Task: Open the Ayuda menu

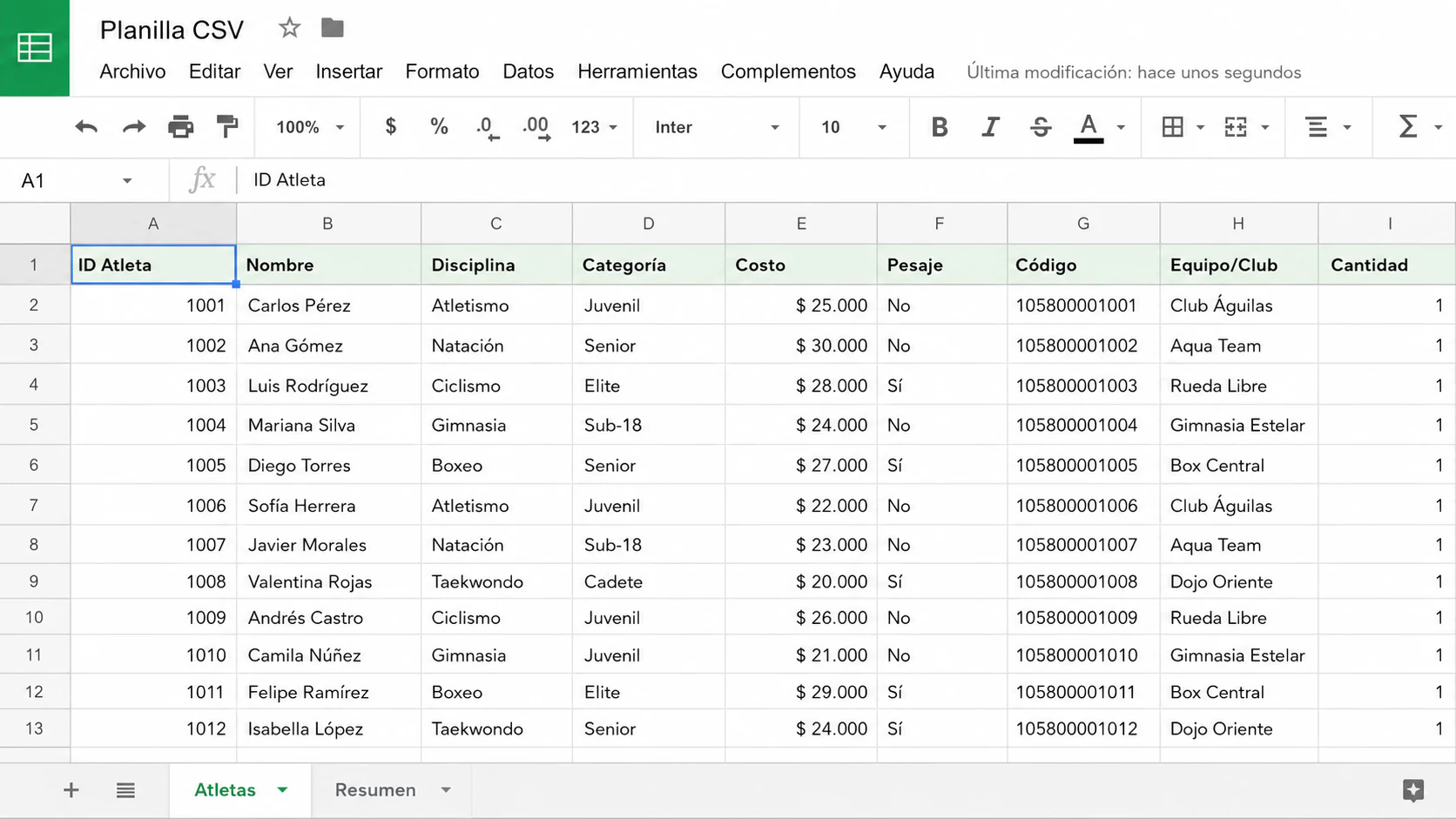Action: 907,71
